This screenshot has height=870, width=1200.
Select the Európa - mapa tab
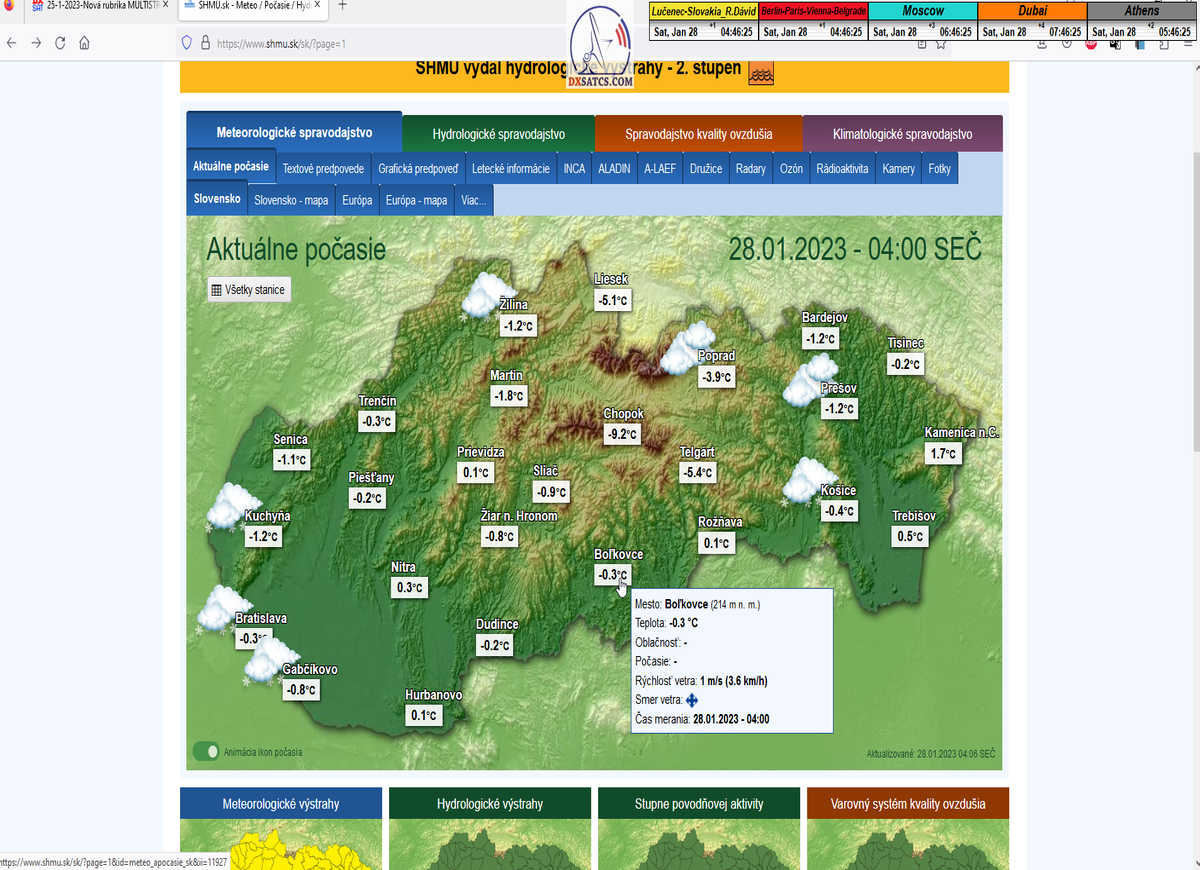click(x=416, y=200)
